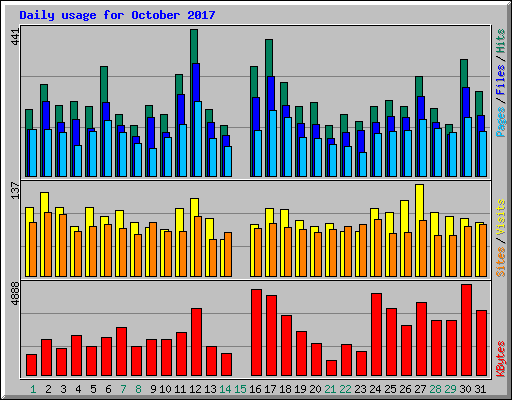The width and height of the screenshot is (512, 400).
Task: Select green day label 21
Action: click(330, 389)
